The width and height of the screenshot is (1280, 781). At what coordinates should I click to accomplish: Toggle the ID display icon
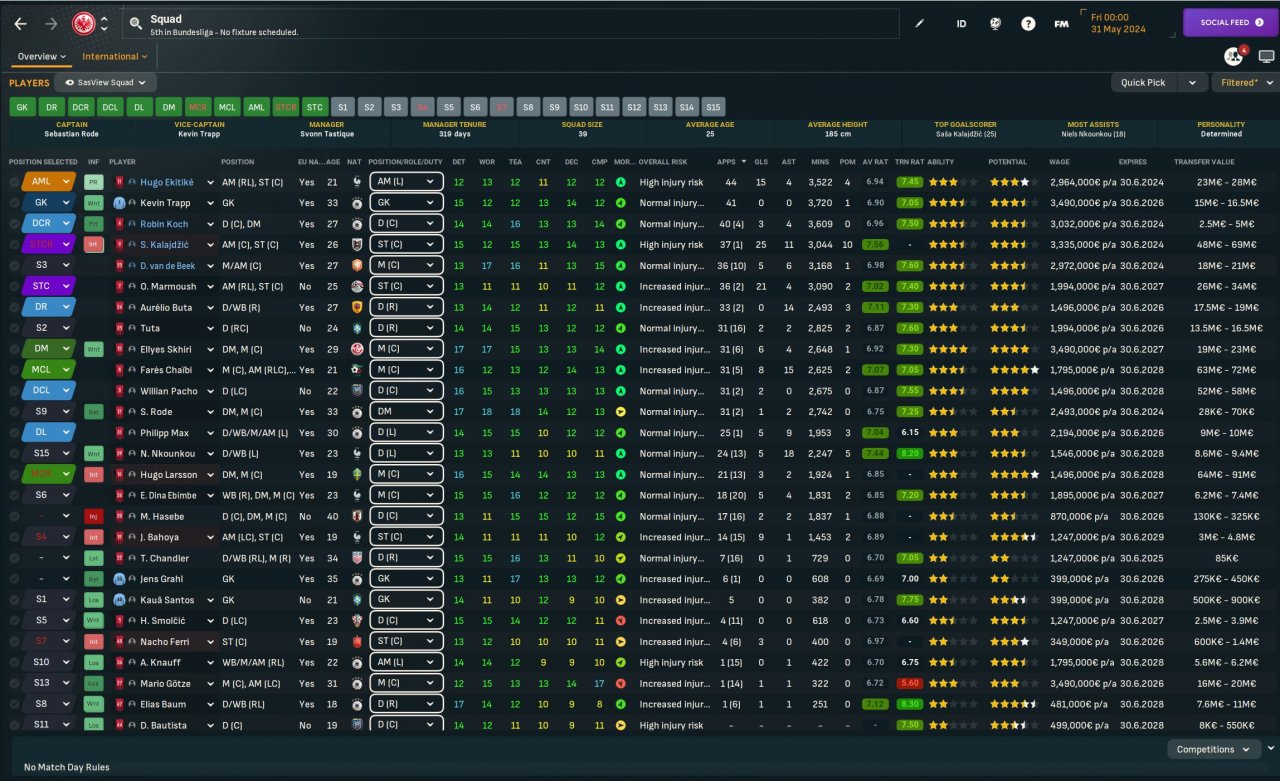click(961, 23)
